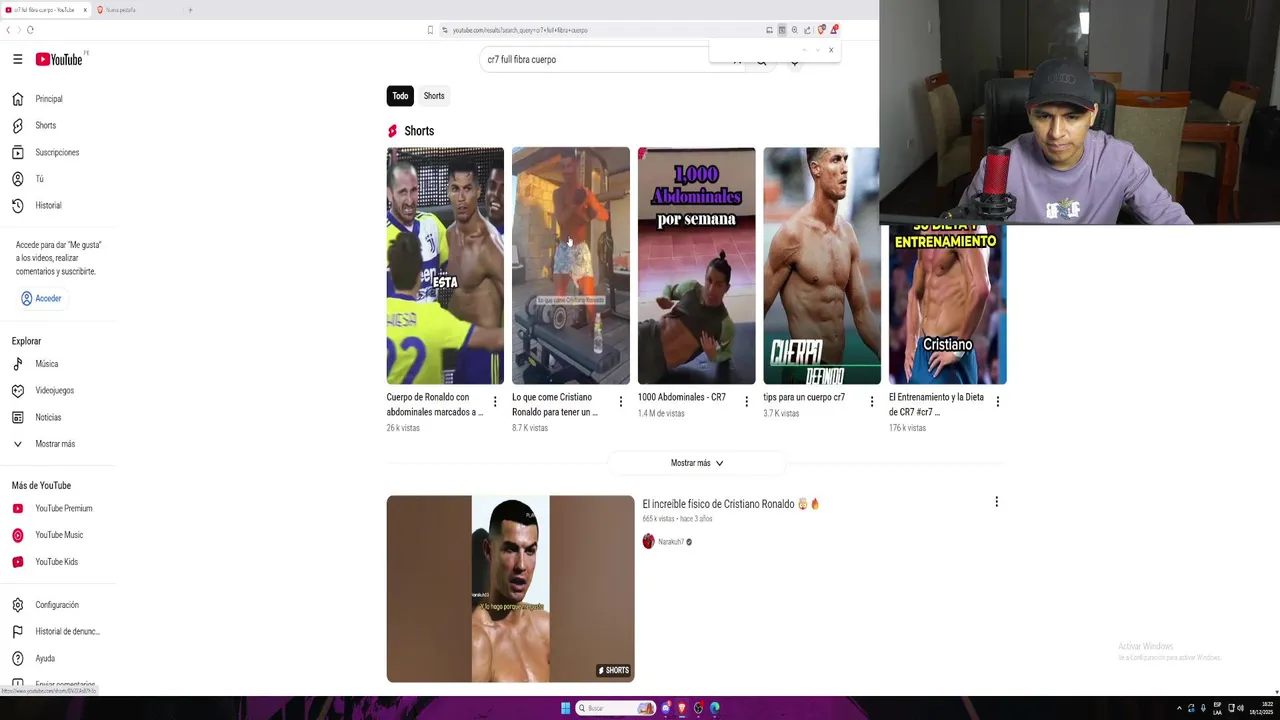Image resolution: width=1280 pixels, height=720 pixels.
Task: Go back in browser history
Action: click(x=8, y=30)
